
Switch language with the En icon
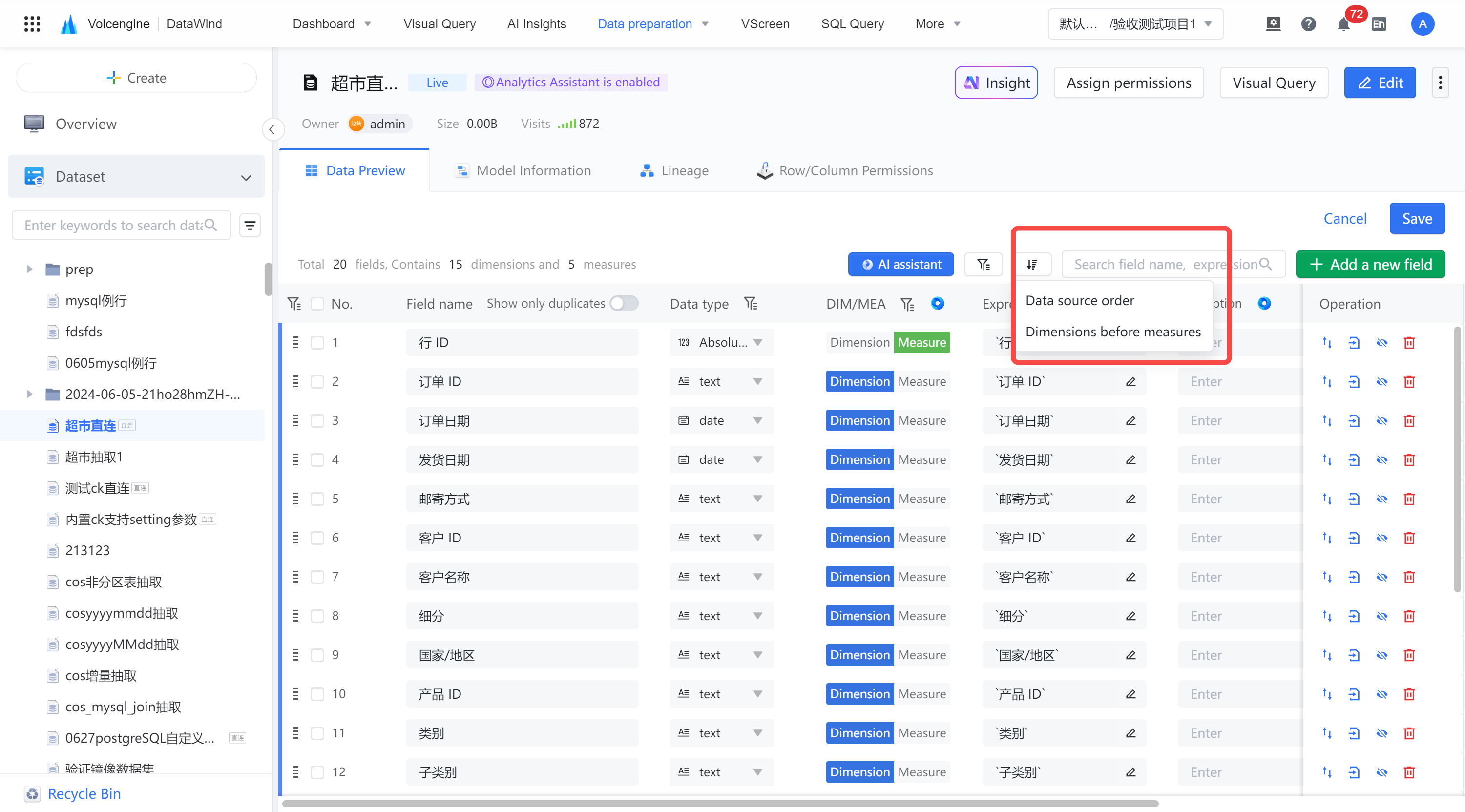click(x=1379, y=24)
